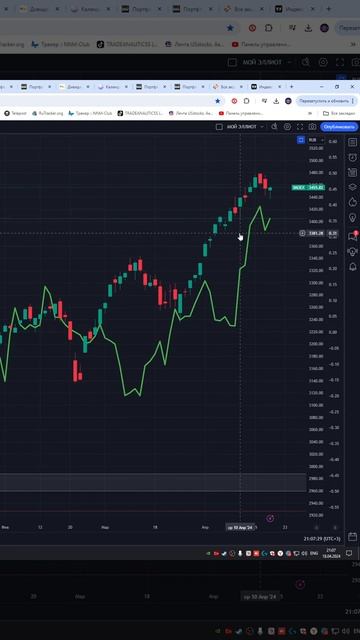Open the Hotlists flame icon
This screenshot has width=360, height=640.
tap(352, 202)
